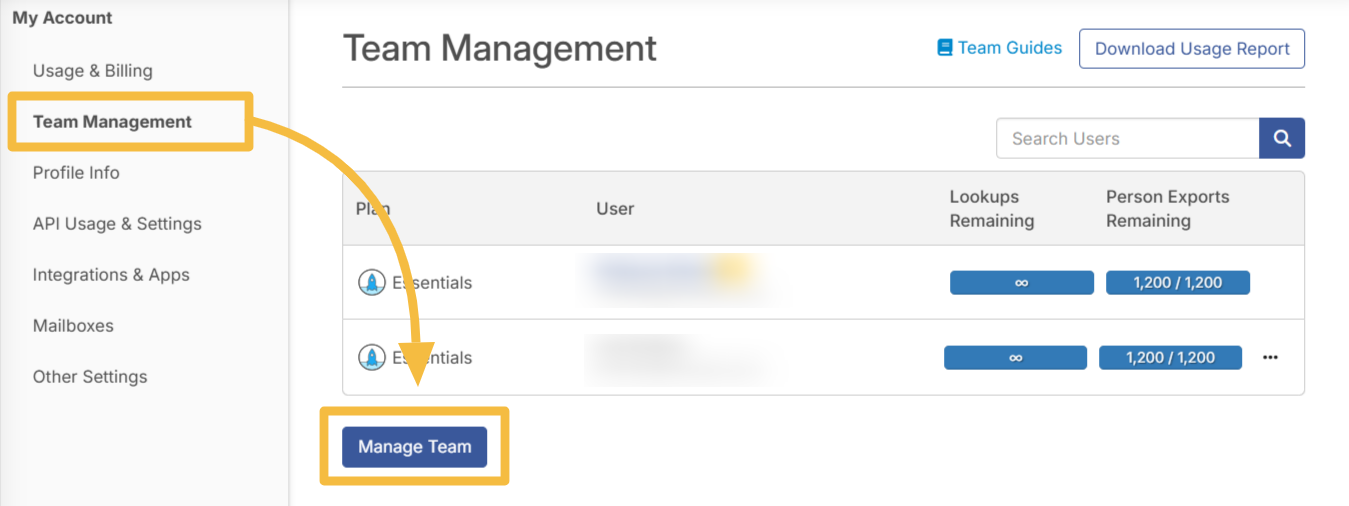Open Profile Info page
Image resolution: width=1349 pixels, height=506 pixels.
coord(76,173)
